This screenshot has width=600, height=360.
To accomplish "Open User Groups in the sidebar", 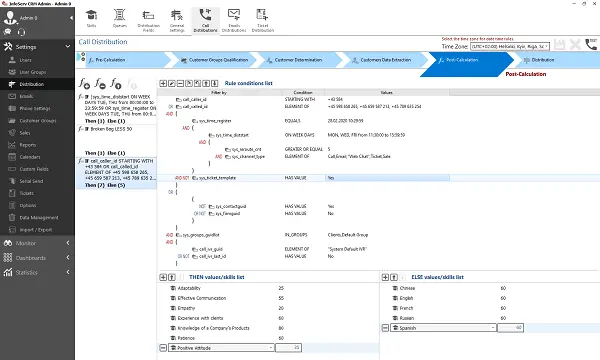I will point(37,72).
